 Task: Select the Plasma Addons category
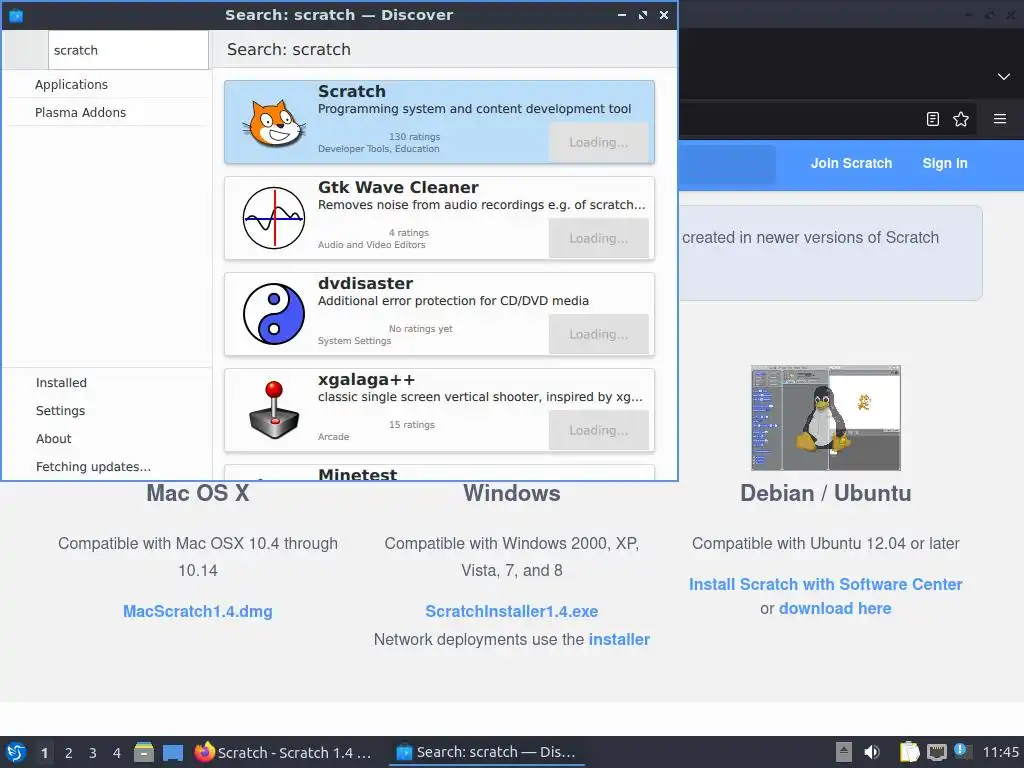tap(108, 112)
